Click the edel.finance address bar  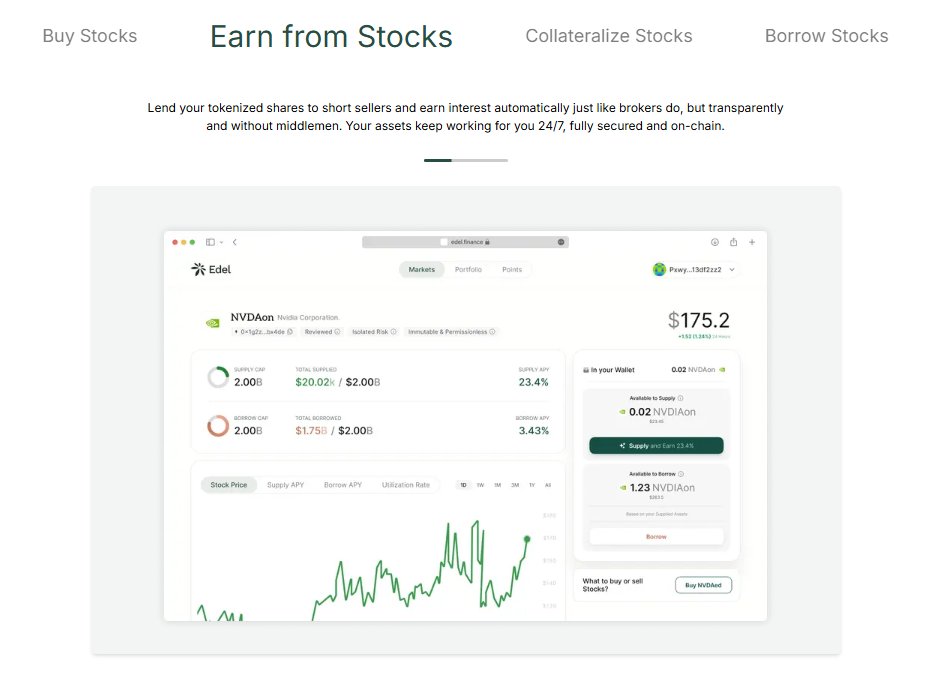(465, 242)
